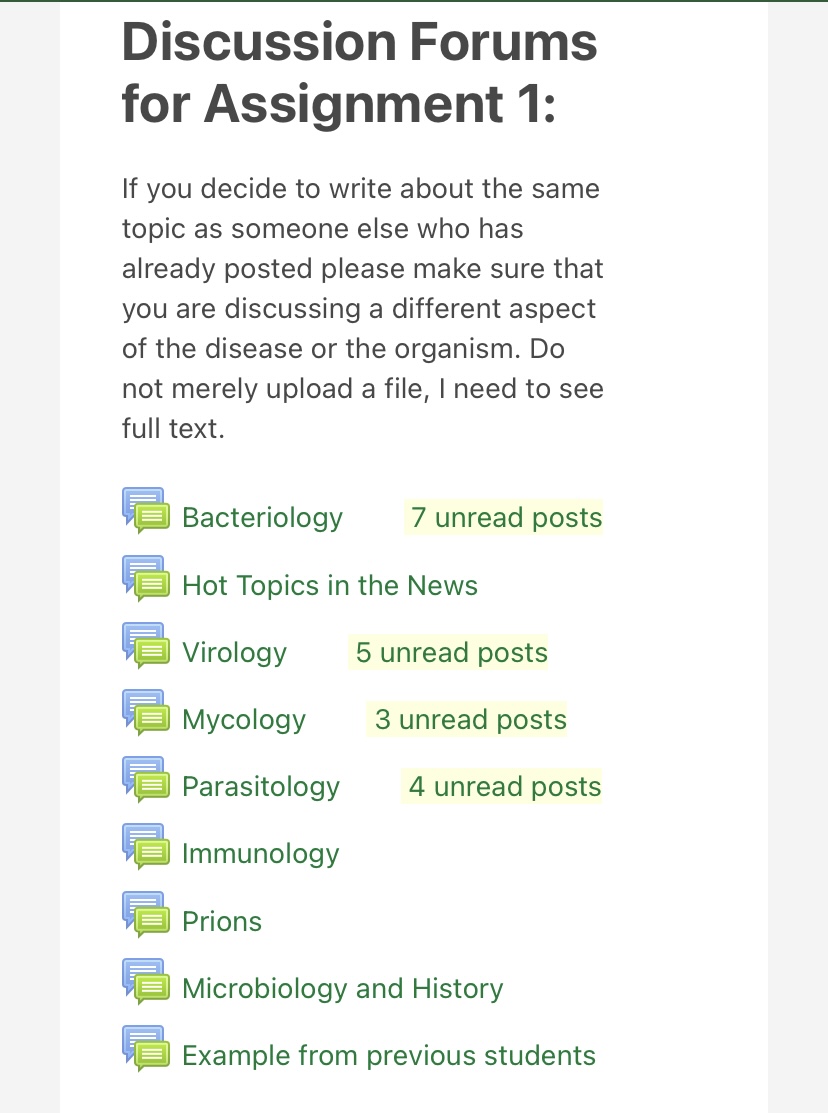Click the Mycology forum icon
Screen dimensions: 828x1113
tap(145, 711)
